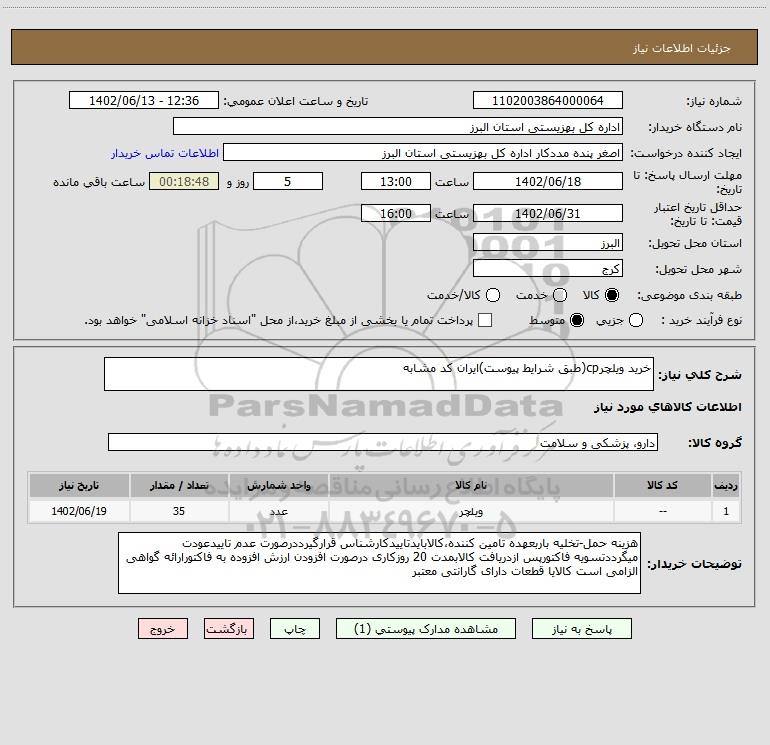This screenshot has width=770, height=745.
Task: Choose جزیی purchase process type
Action: (x=635, y=320)
